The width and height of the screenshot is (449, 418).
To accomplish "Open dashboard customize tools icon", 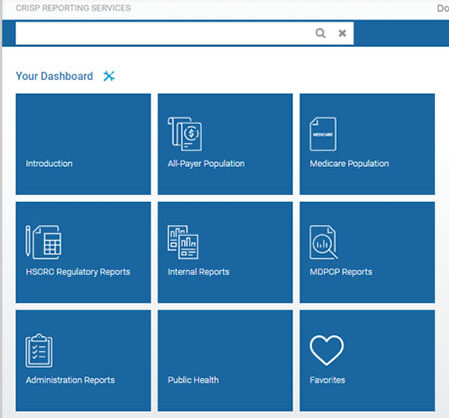I will 109,76.
